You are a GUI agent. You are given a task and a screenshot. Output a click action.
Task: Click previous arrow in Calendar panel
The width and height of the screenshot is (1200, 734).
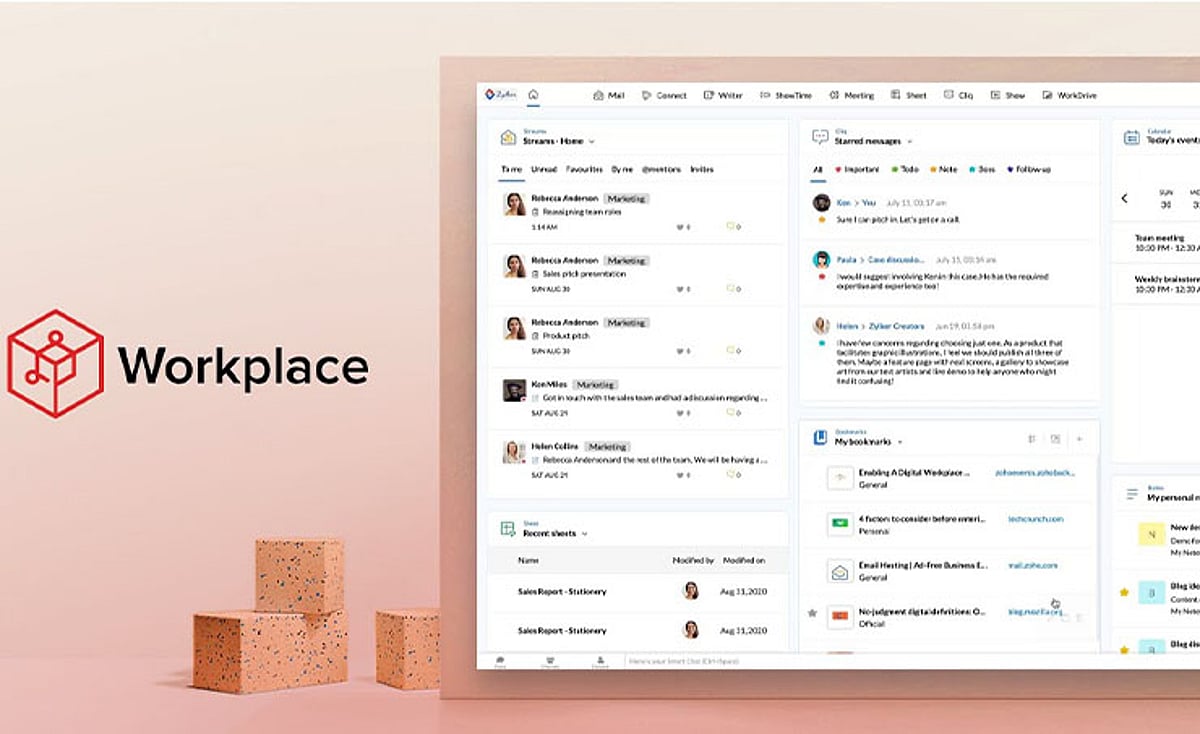[x=1125, y=198]
